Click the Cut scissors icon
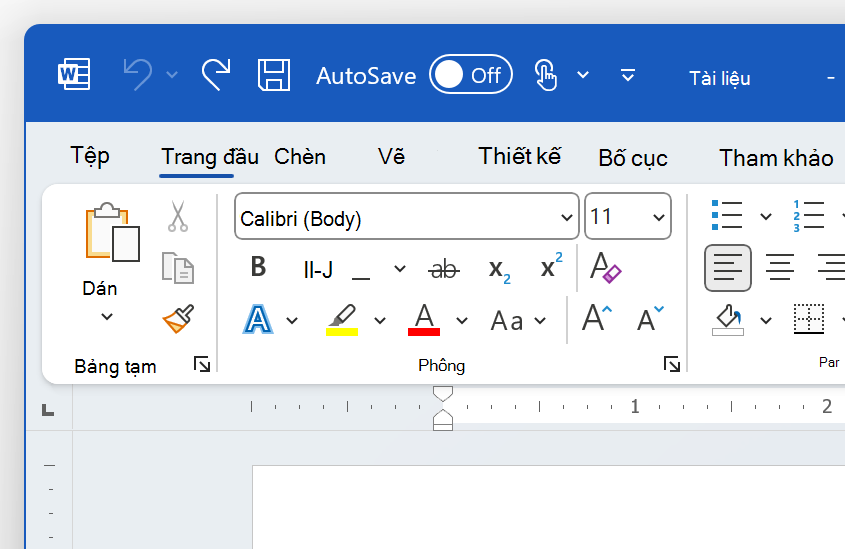Image resolution: width=845 pixels, height=549 pixels. click(178, 216)
